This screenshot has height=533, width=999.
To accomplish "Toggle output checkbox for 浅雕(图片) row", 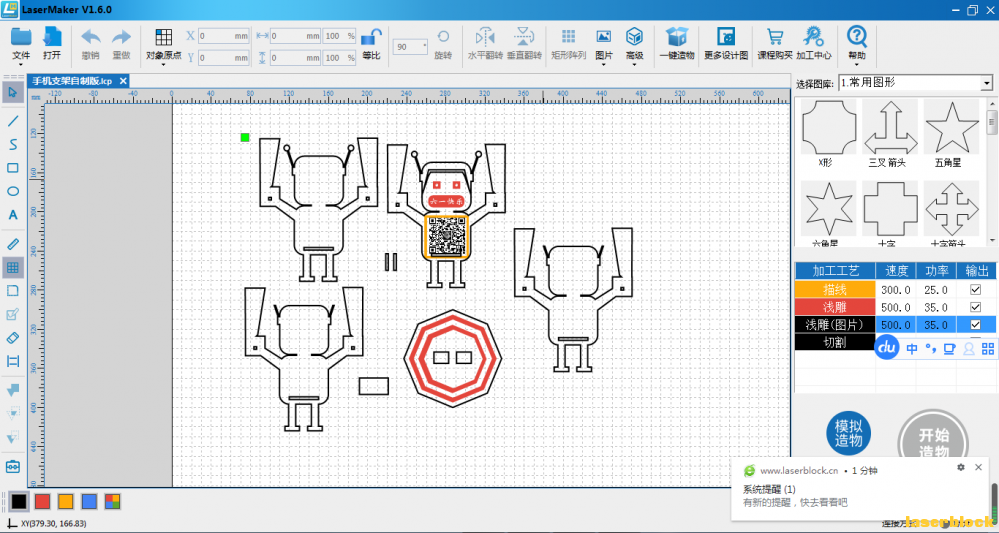I will click(x=975, y=325).
